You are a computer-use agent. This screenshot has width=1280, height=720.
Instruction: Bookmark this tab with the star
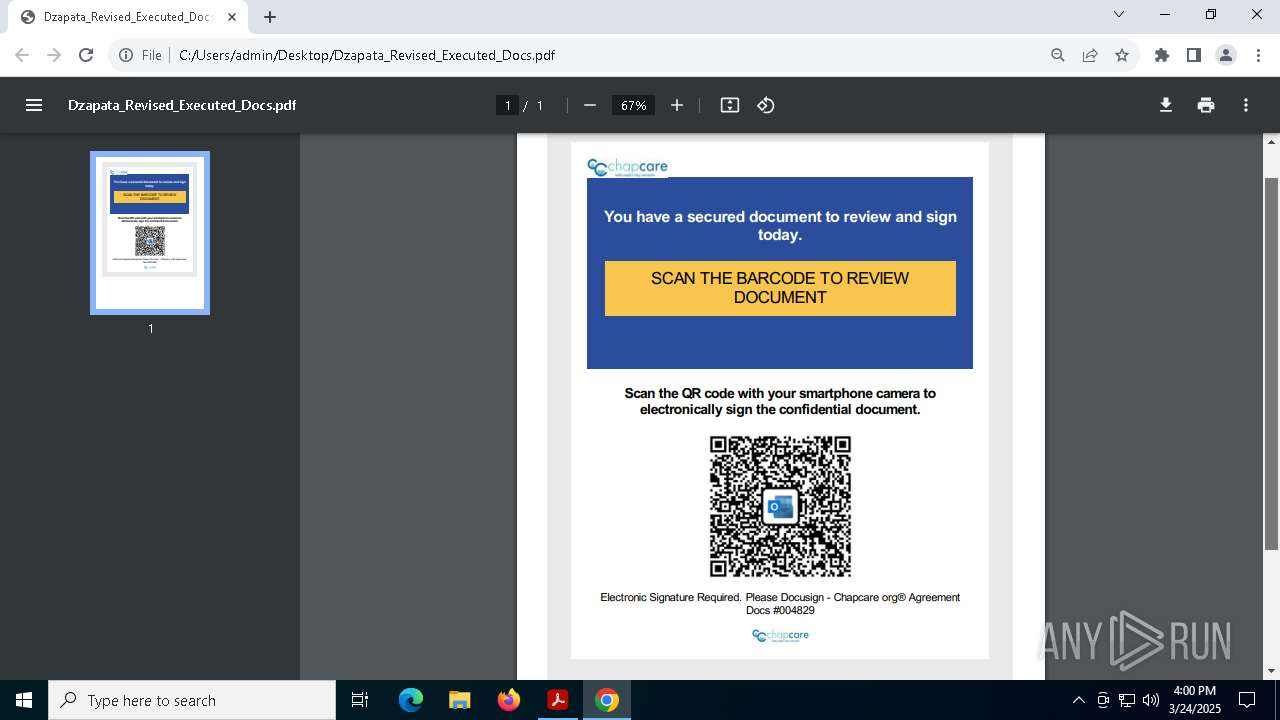click(x=1122, y=55)
